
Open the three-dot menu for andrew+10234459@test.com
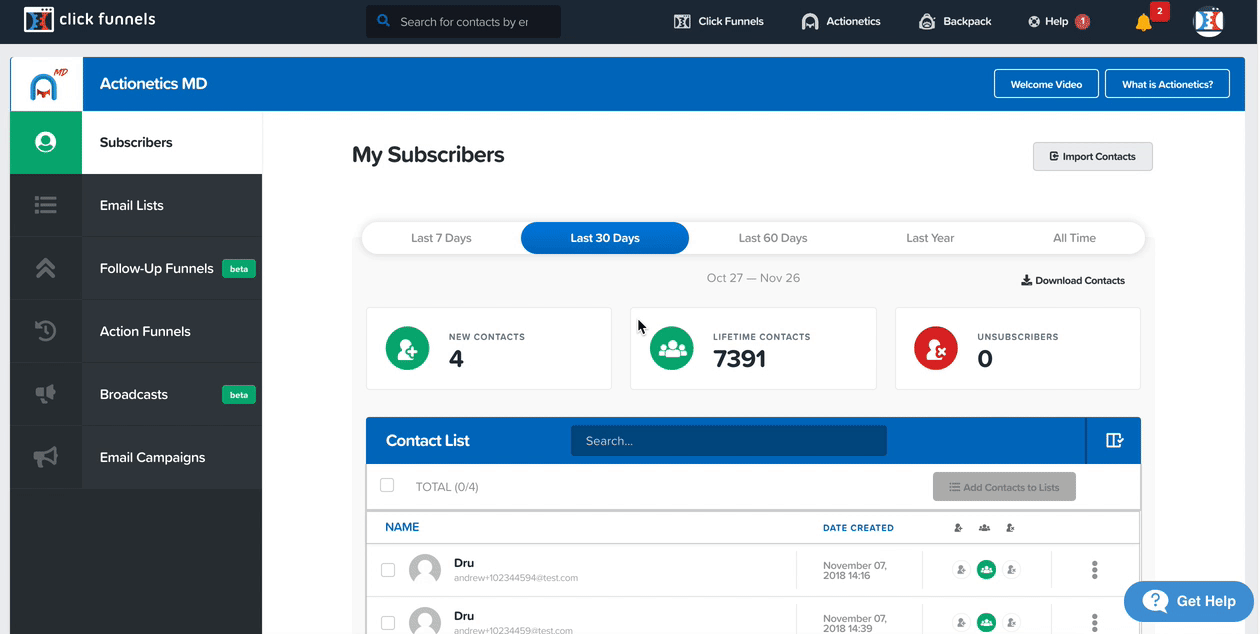1095,622
